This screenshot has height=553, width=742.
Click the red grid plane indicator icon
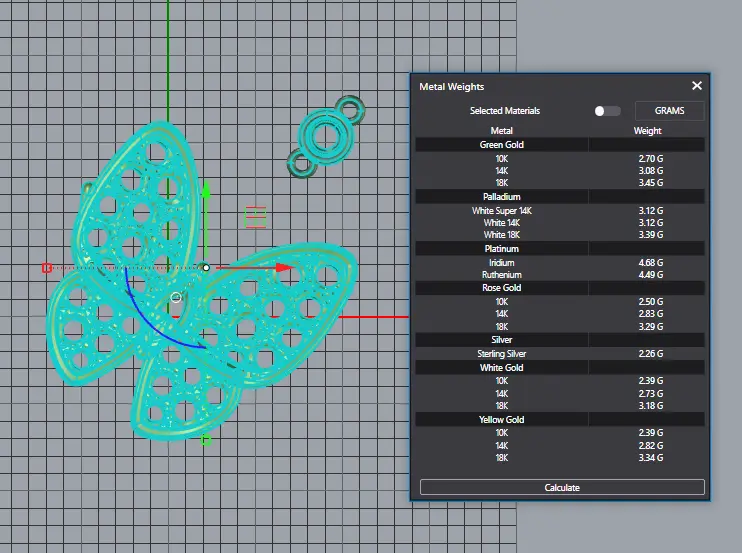[256, 217]
